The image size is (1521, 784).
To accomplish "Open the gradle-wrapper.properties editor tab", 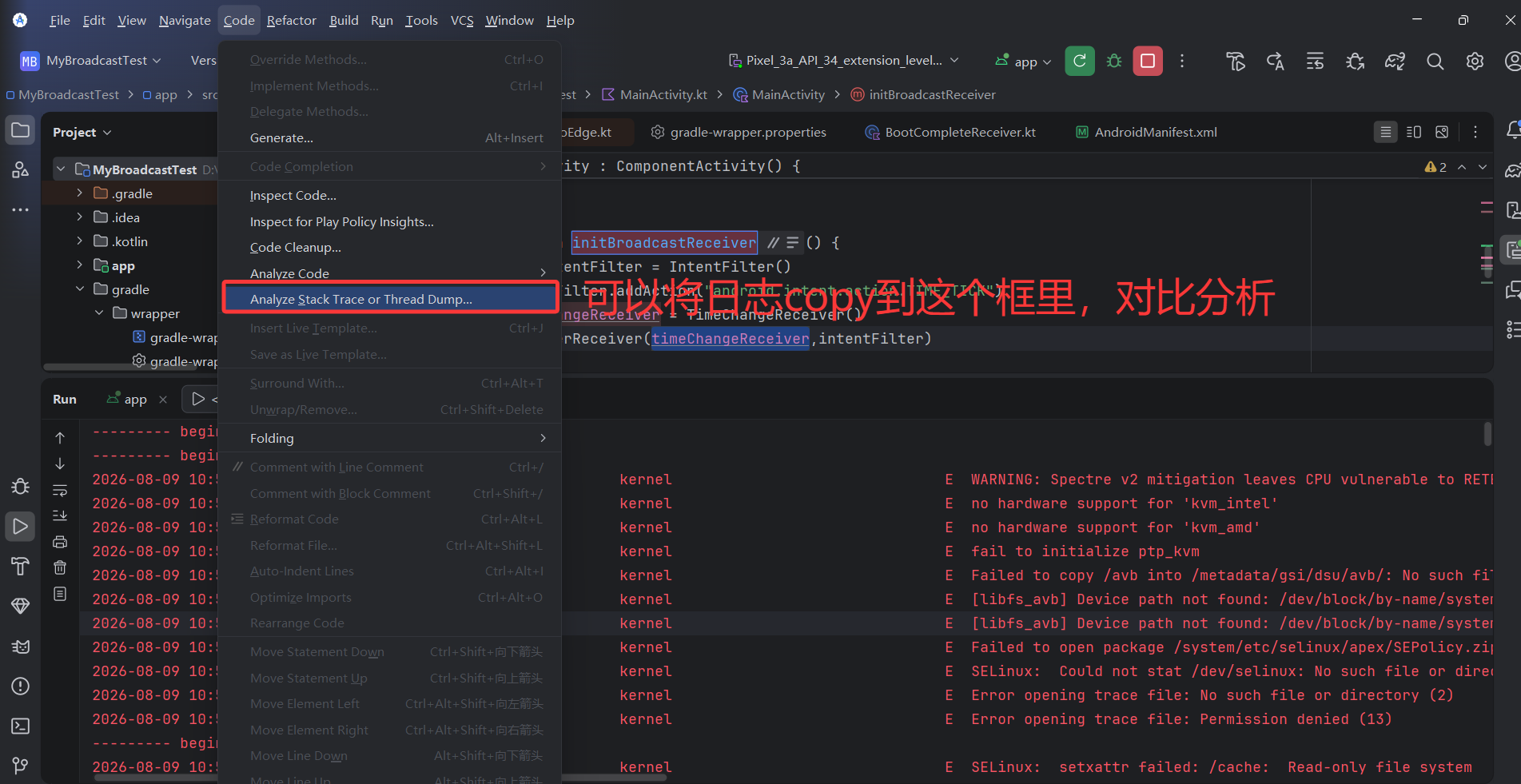I will pos(739,132).
